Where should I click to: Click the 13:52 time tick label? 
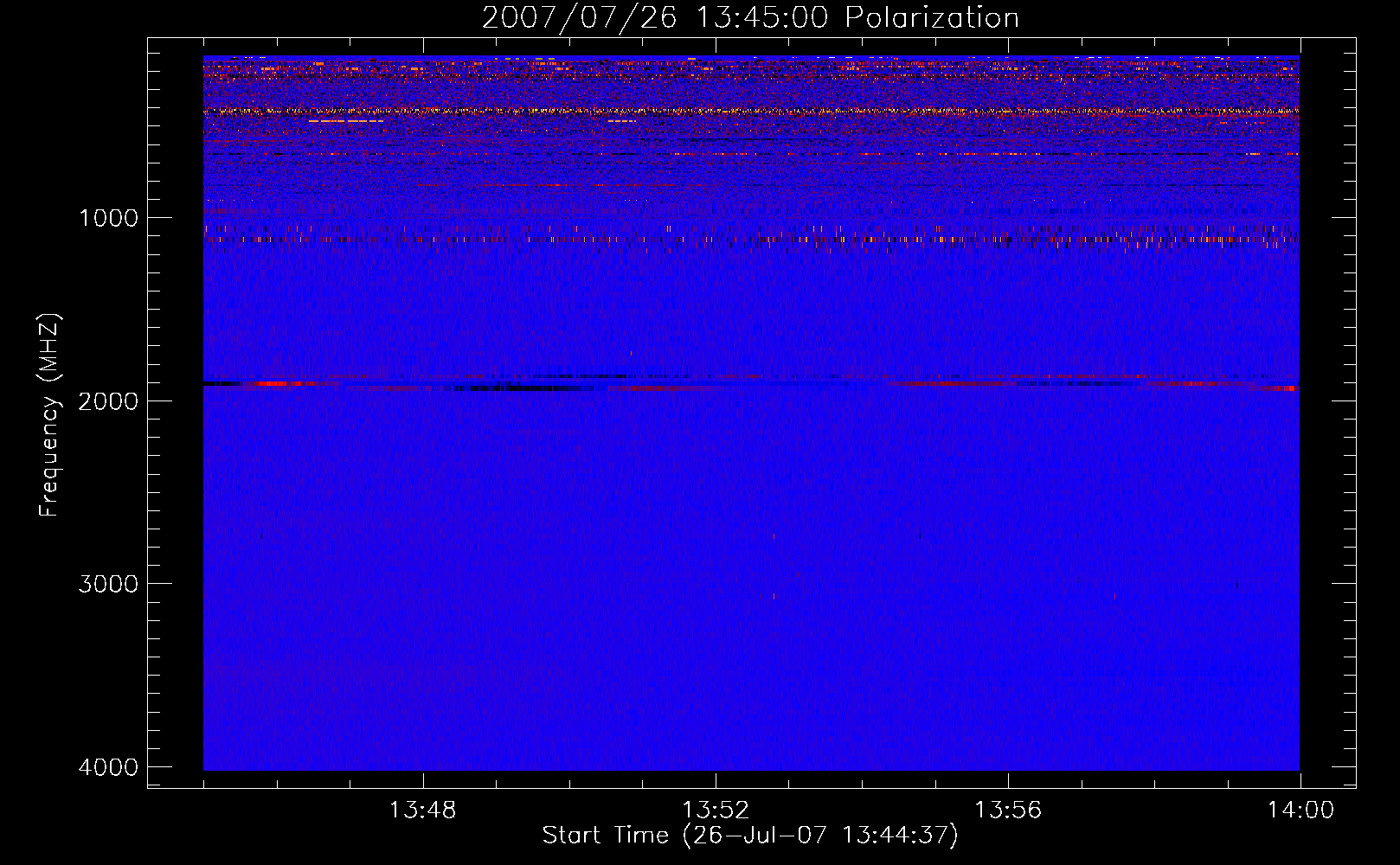click(x=716, y=811)
